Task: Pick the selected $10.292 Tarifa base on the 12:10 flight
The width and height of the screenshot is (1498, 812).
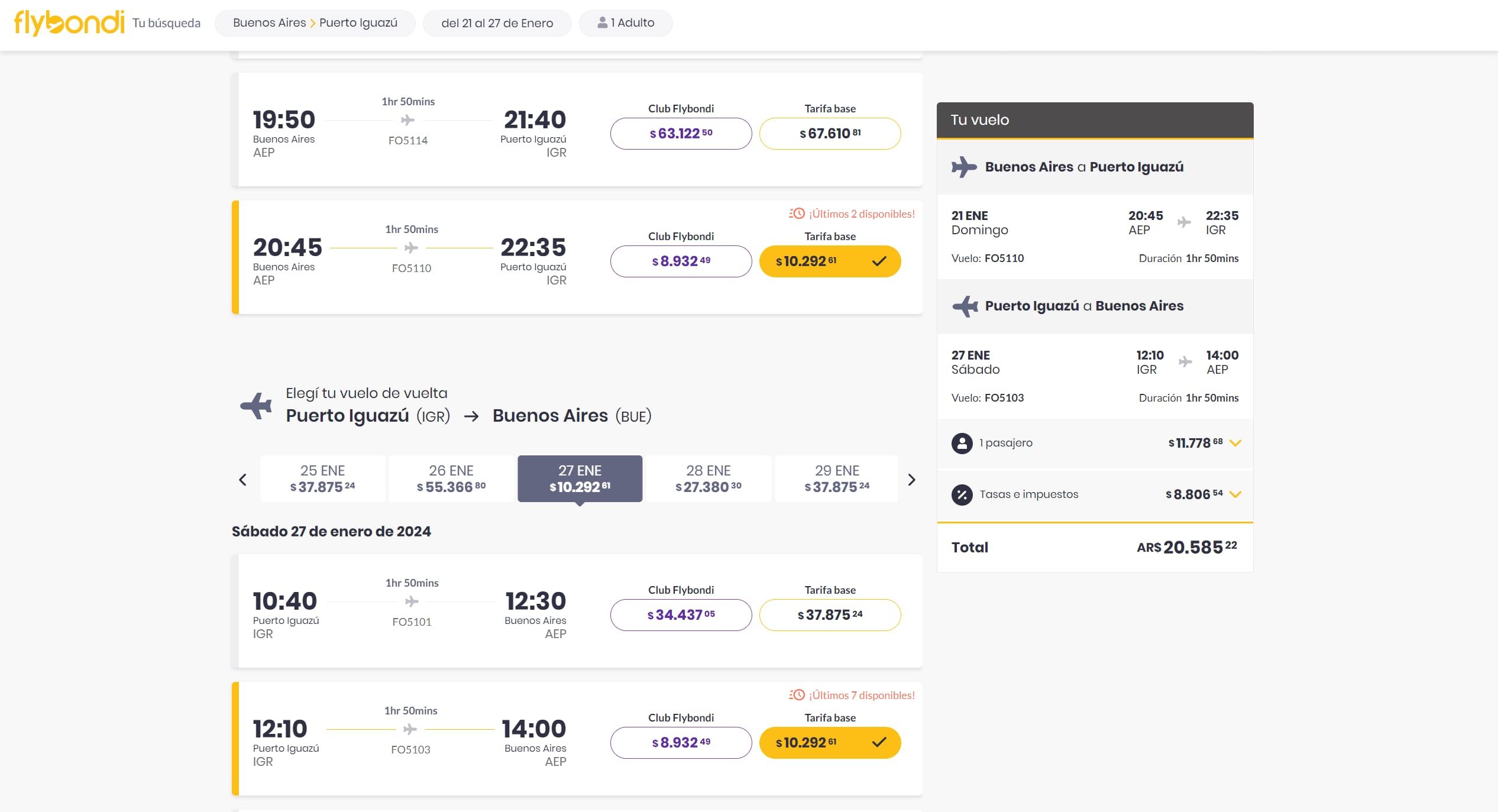Action: pyautogui.click(x=829, y=743)
